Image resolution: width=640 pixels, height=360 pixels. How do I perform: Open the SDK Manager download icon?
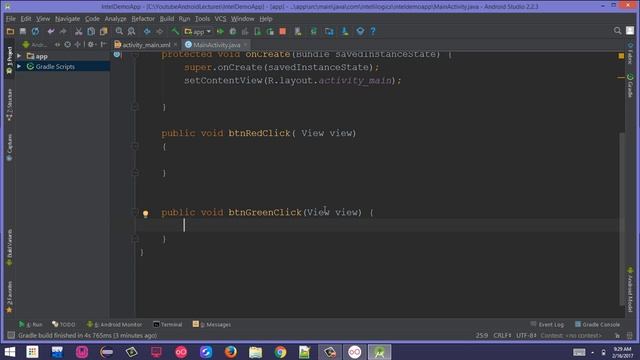point(345,31)
